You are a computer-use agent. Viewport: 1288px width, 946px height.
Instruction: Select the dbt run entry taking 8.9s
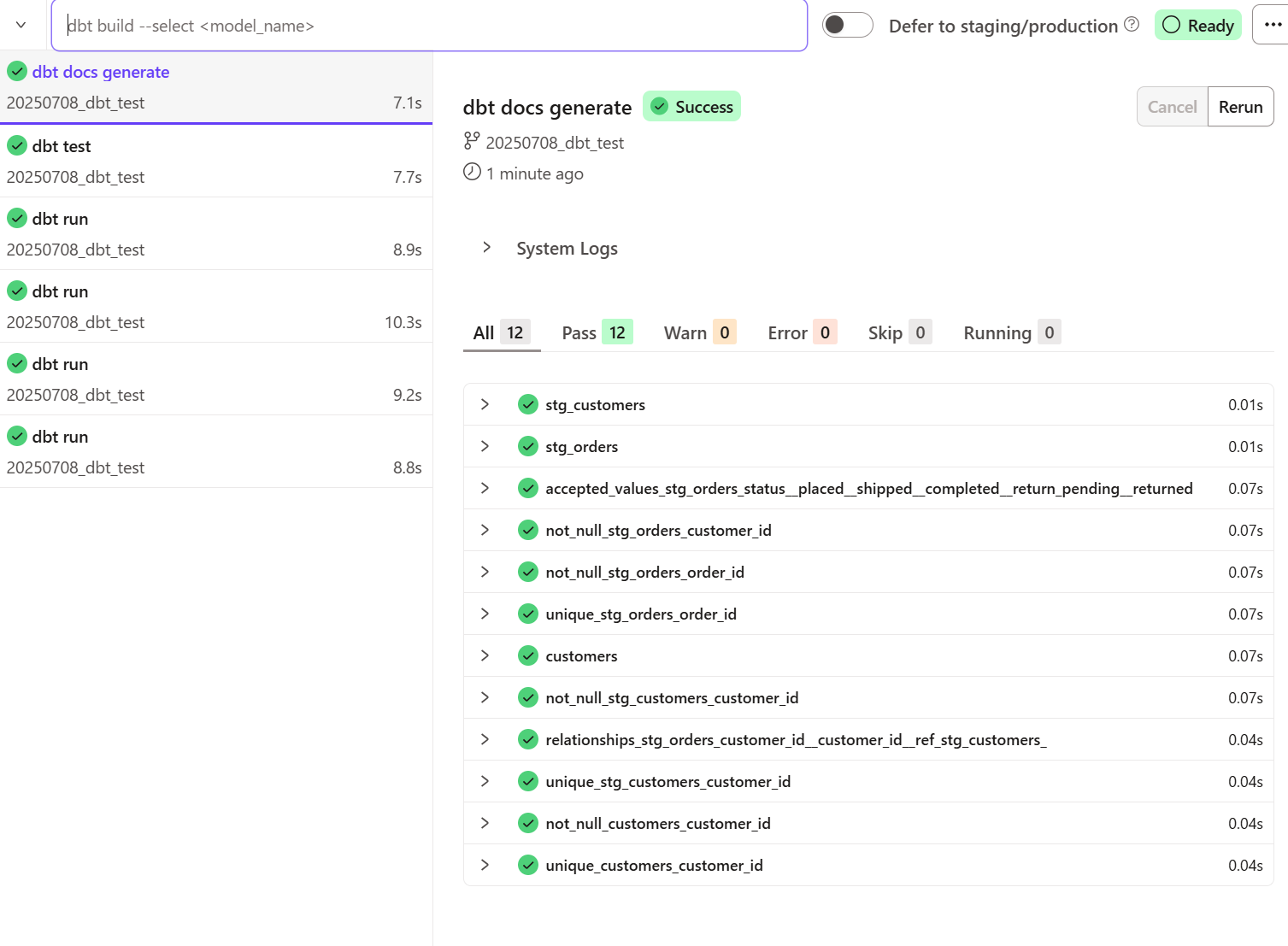(x=215, y=234)
